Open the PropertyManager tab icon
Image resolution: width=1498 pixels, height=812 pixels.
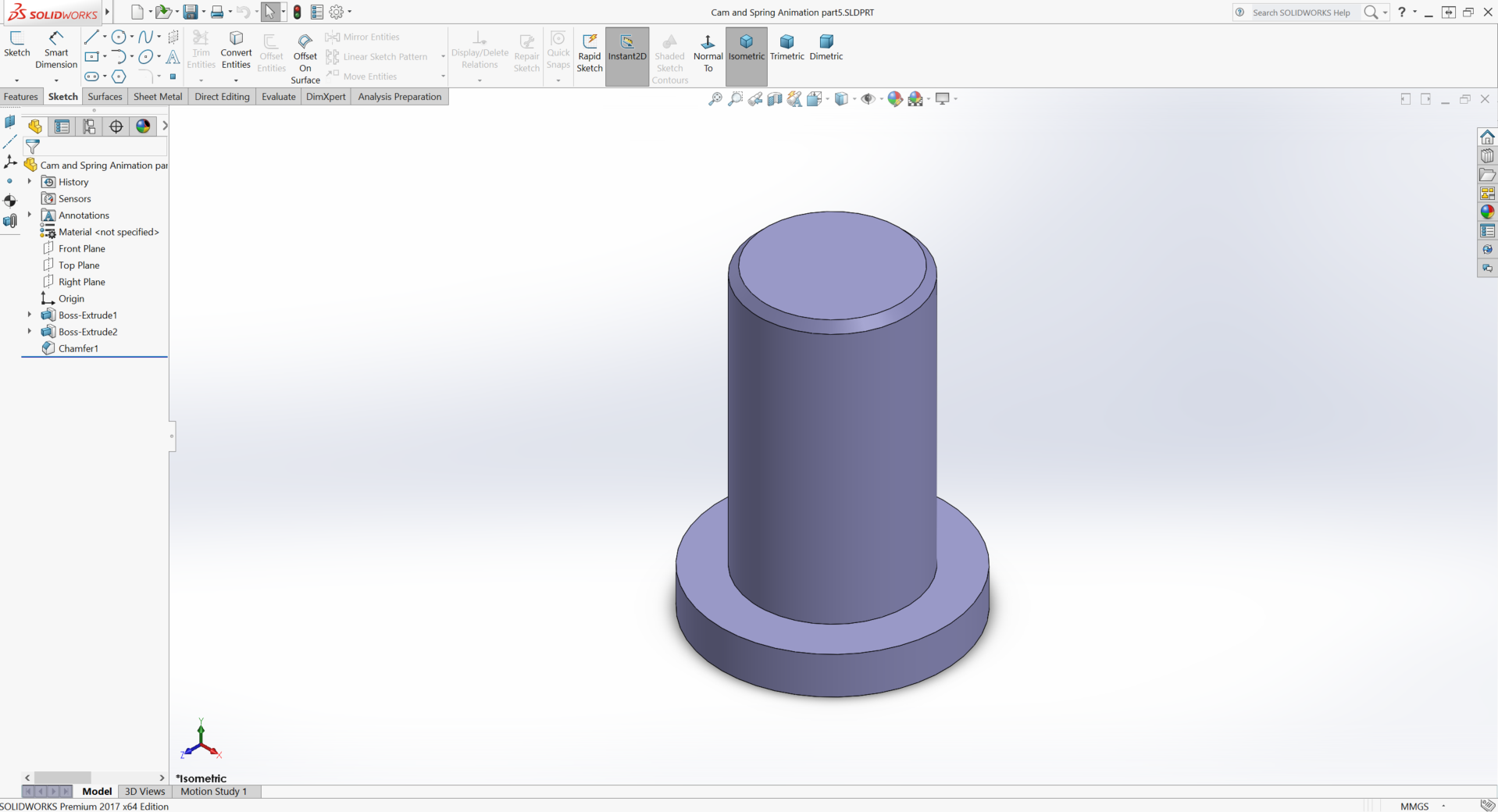pyautogui.click(x=62, y=126)
